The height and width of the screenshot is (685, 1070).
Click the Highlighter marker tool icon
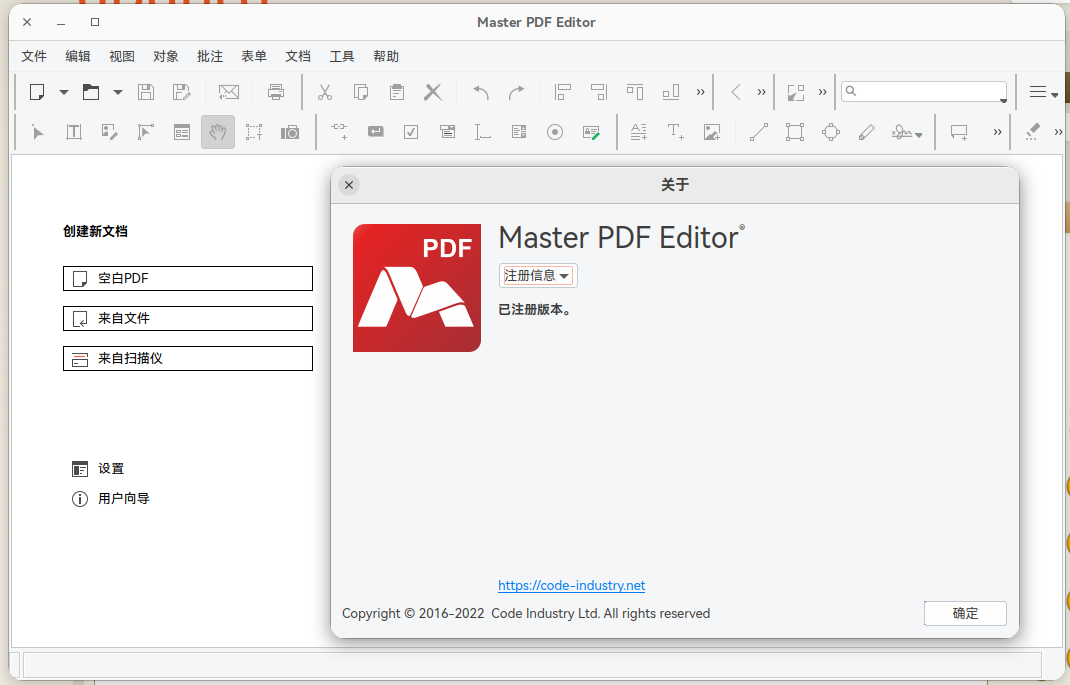click(1032, 132)
